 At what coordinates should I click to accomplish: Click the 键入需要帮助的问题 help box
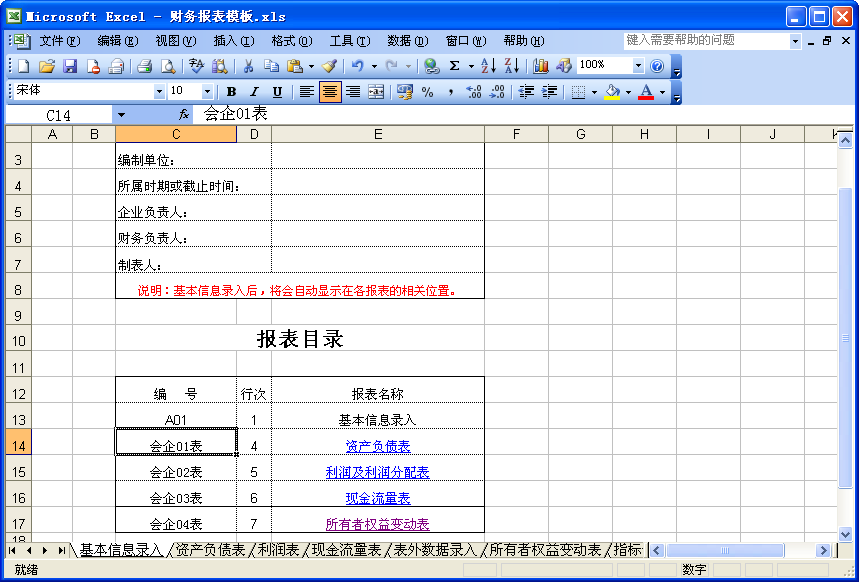(x=706, y=41)
